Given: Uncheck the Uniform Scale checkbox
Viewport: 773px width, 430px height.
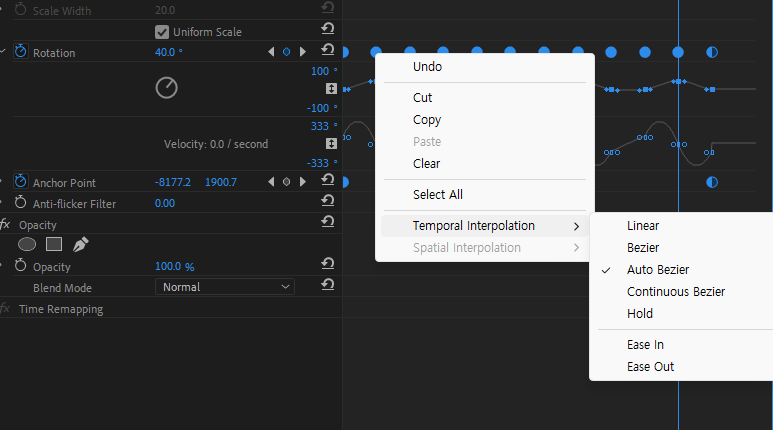Looking at the screenshot, I should 162,32.
